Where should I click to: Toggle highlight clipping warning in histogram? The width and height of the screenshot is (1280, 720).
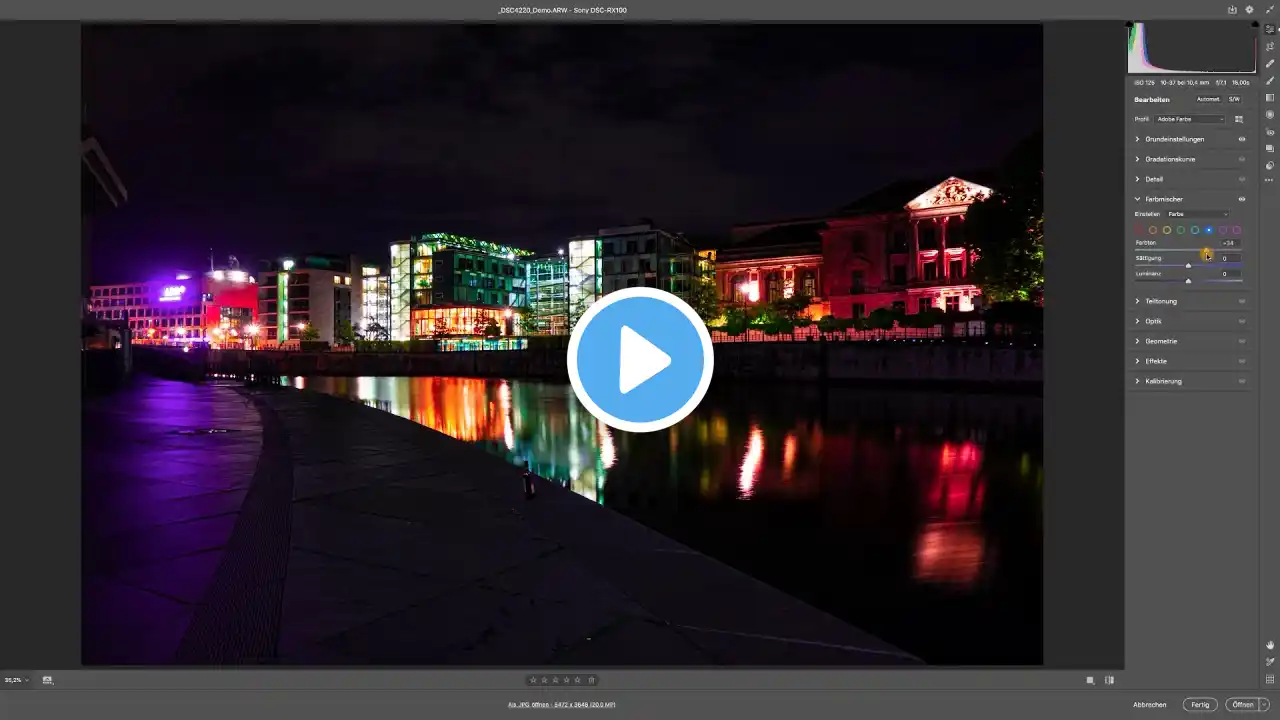[1253, 24]
